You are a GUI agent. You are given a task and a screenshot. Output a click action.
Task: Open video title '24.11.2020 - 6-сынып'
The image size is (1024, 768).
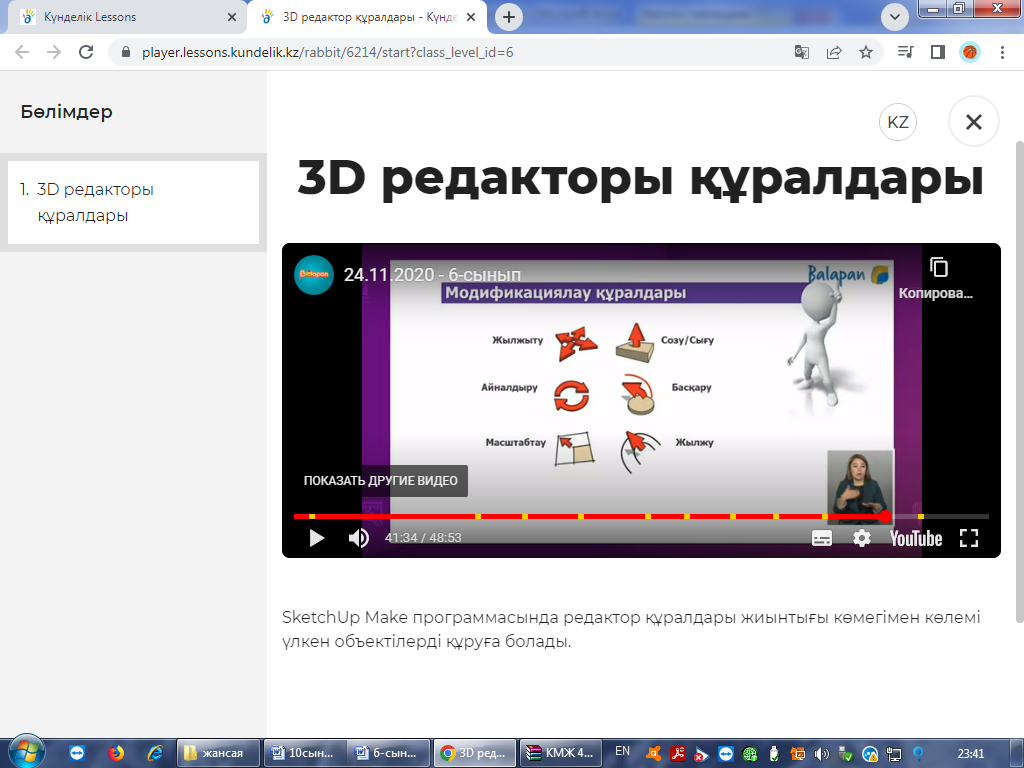(432, 275)
